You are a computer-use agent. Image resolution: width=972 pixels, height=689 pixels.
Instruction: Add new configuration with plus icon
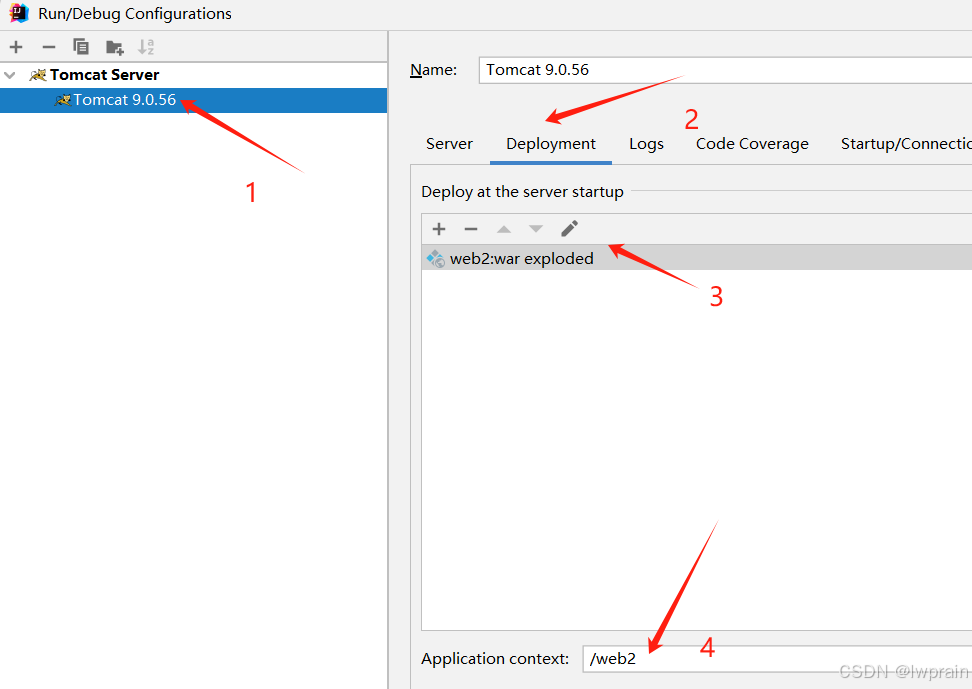16,47
